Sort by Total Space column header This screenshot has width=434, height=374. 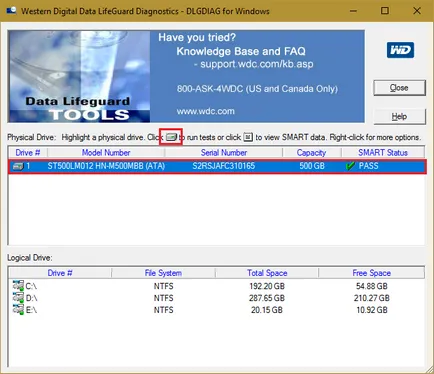267,273
